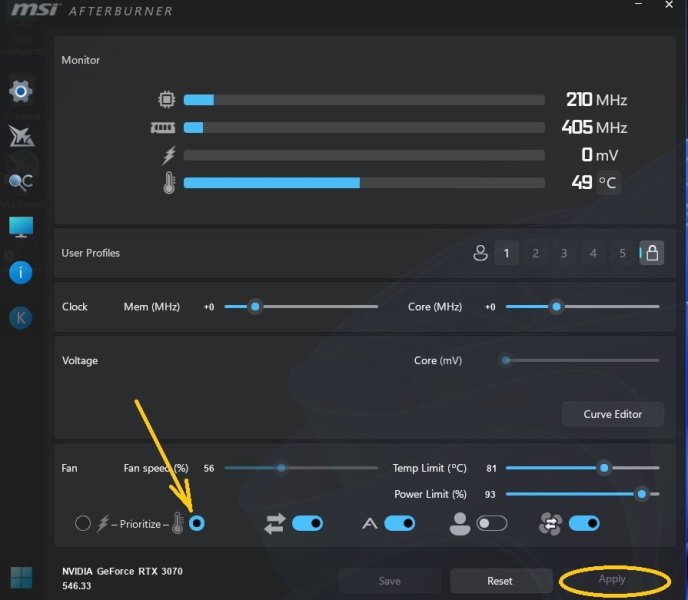This screenshot has height=600, width=688.
Task: Select the temperature priority radio button
Action: pos(197,523)
